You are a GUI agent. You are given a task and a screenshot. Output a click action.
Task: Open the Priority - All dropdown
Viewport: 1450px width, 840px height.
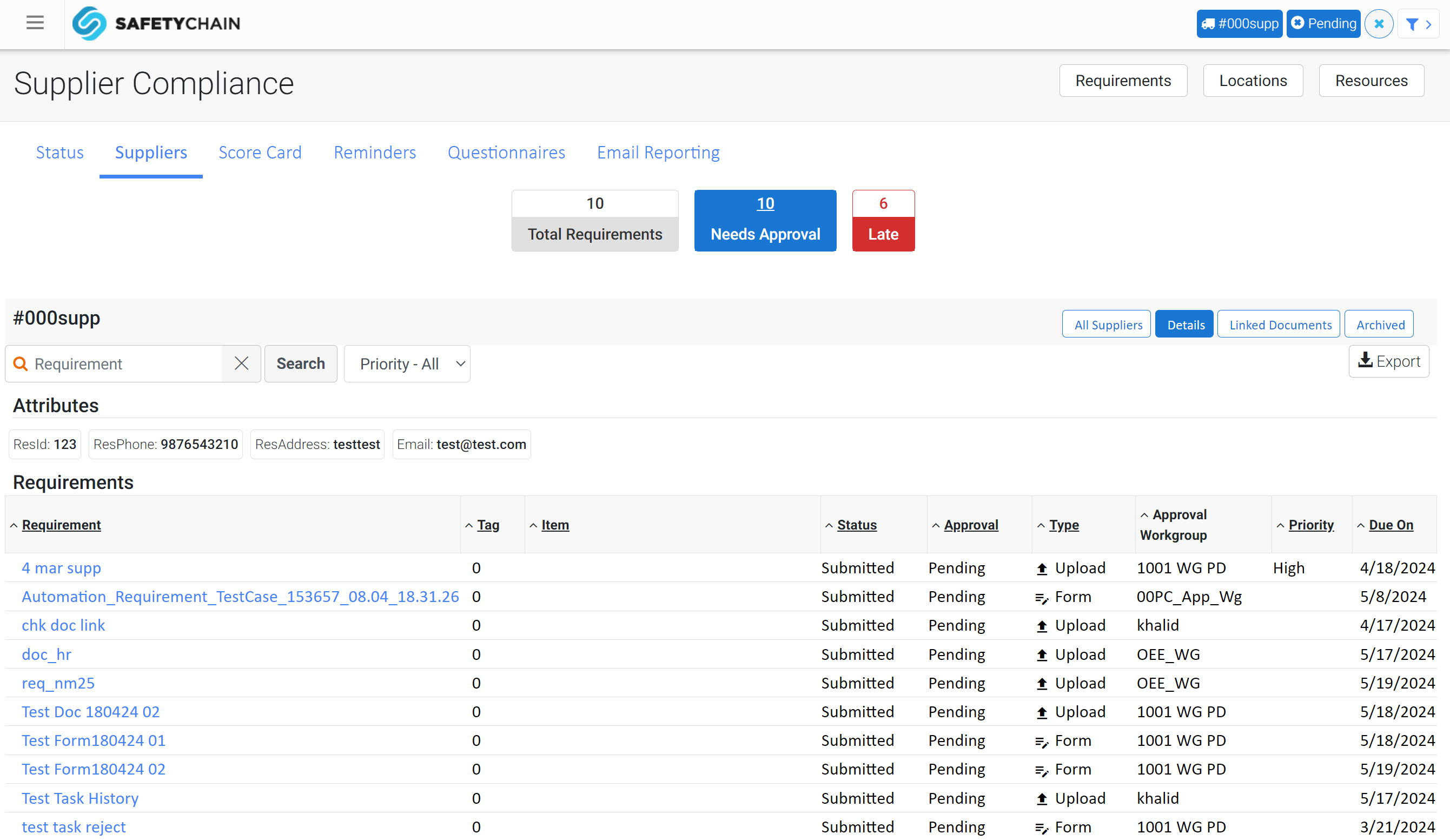coord(407,363)
